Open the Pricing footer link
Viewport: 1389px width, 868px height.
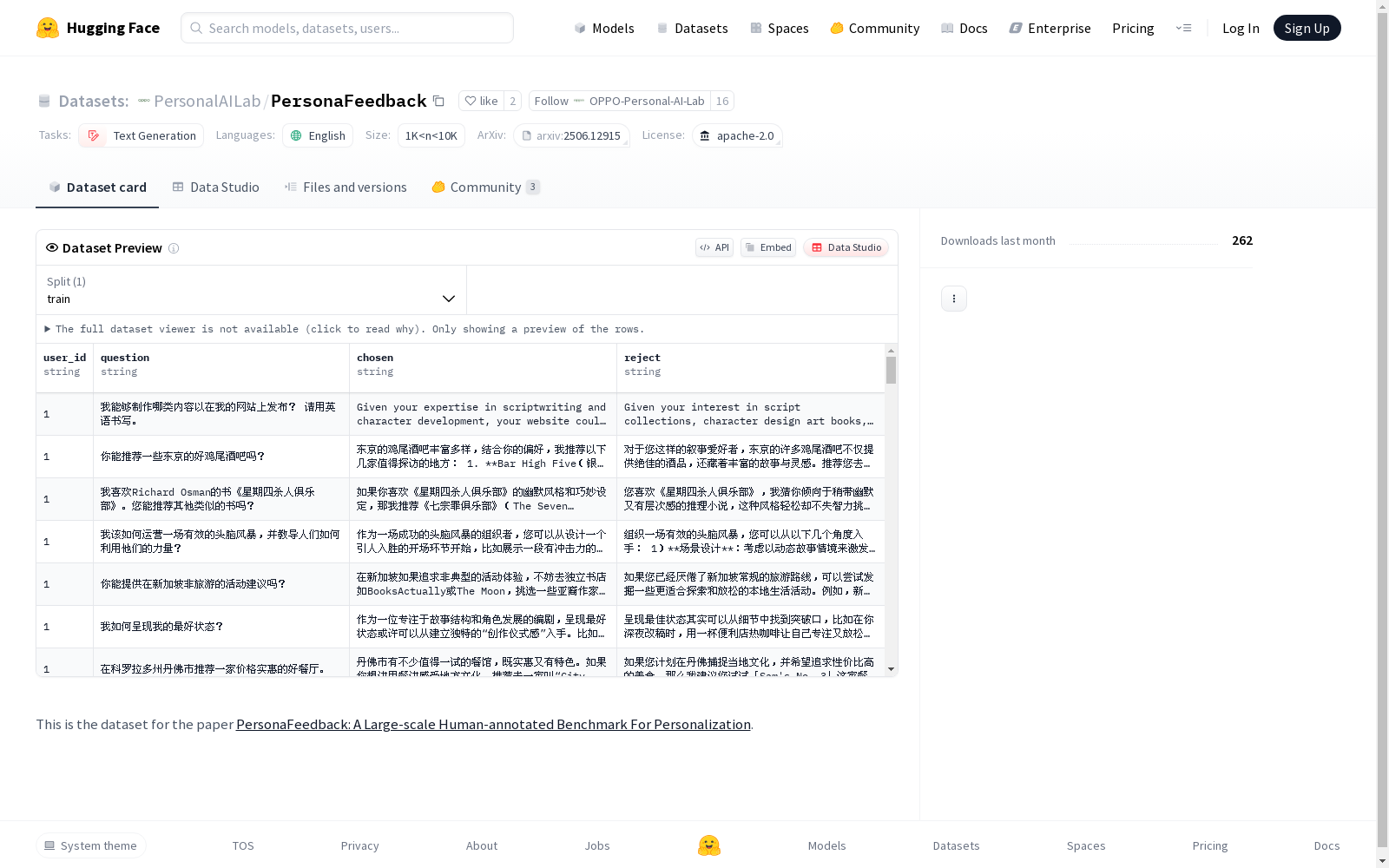1210,845
